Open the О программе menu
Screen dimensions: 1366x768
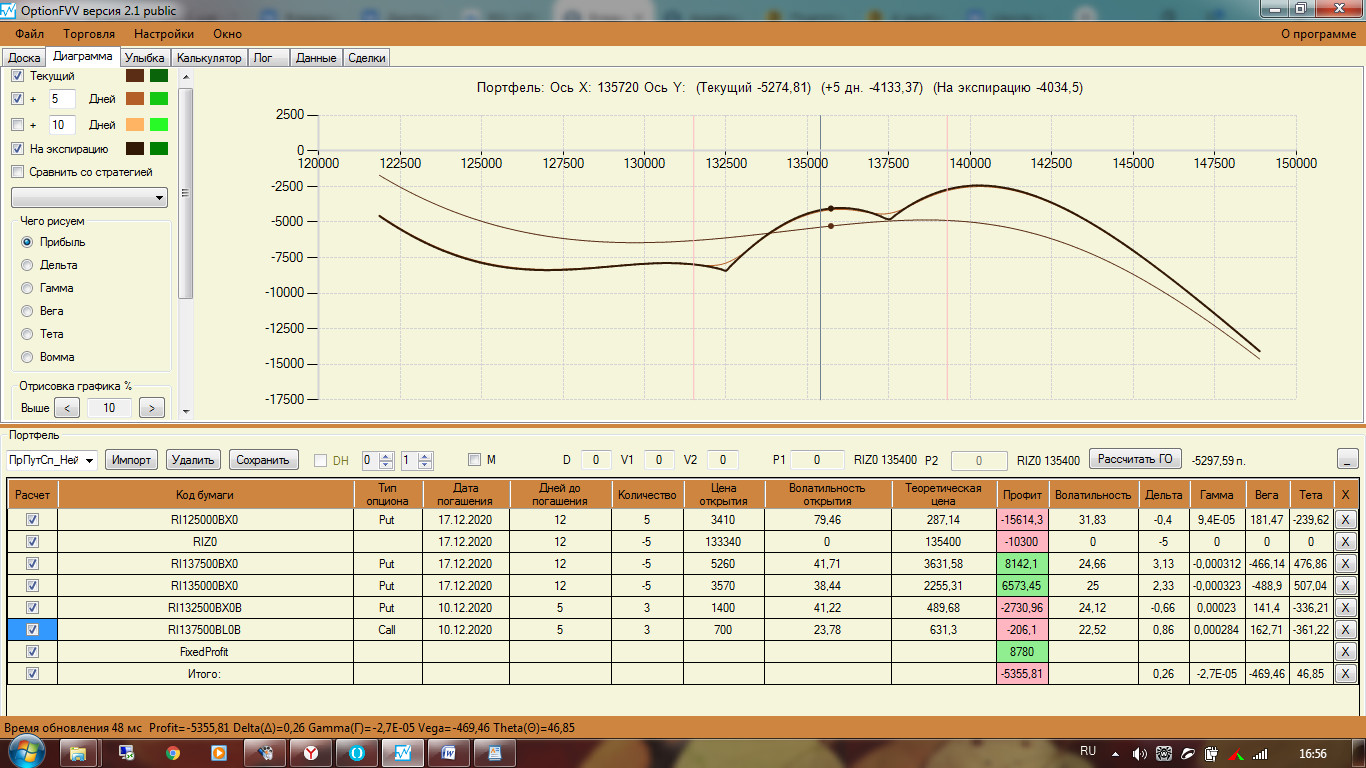point(1319,34)
